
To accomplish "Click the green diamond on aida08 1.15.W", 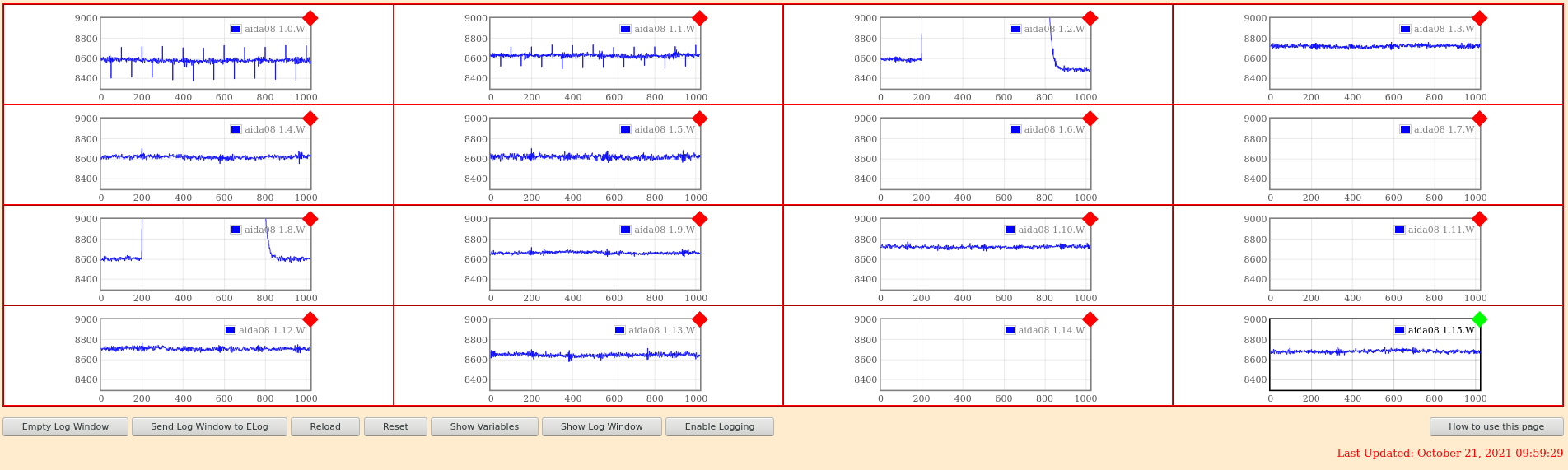I will point(1479,319).
